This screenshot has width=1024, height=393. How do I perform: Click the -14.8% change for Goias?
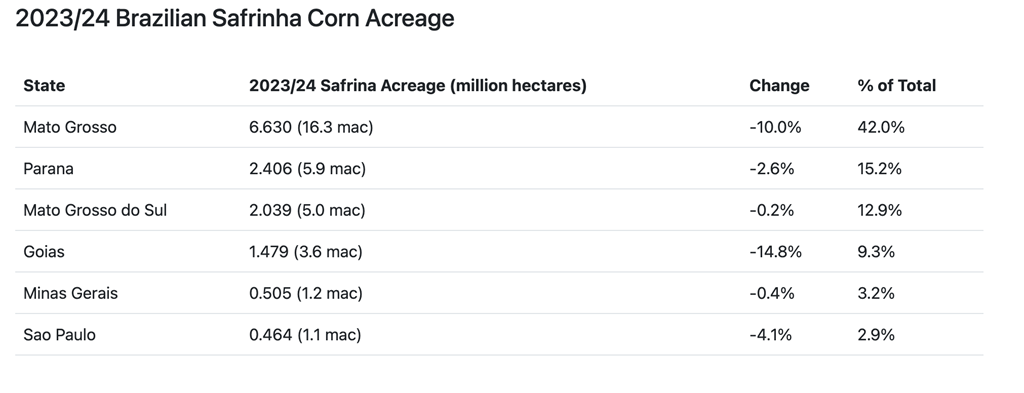[775, 252]
